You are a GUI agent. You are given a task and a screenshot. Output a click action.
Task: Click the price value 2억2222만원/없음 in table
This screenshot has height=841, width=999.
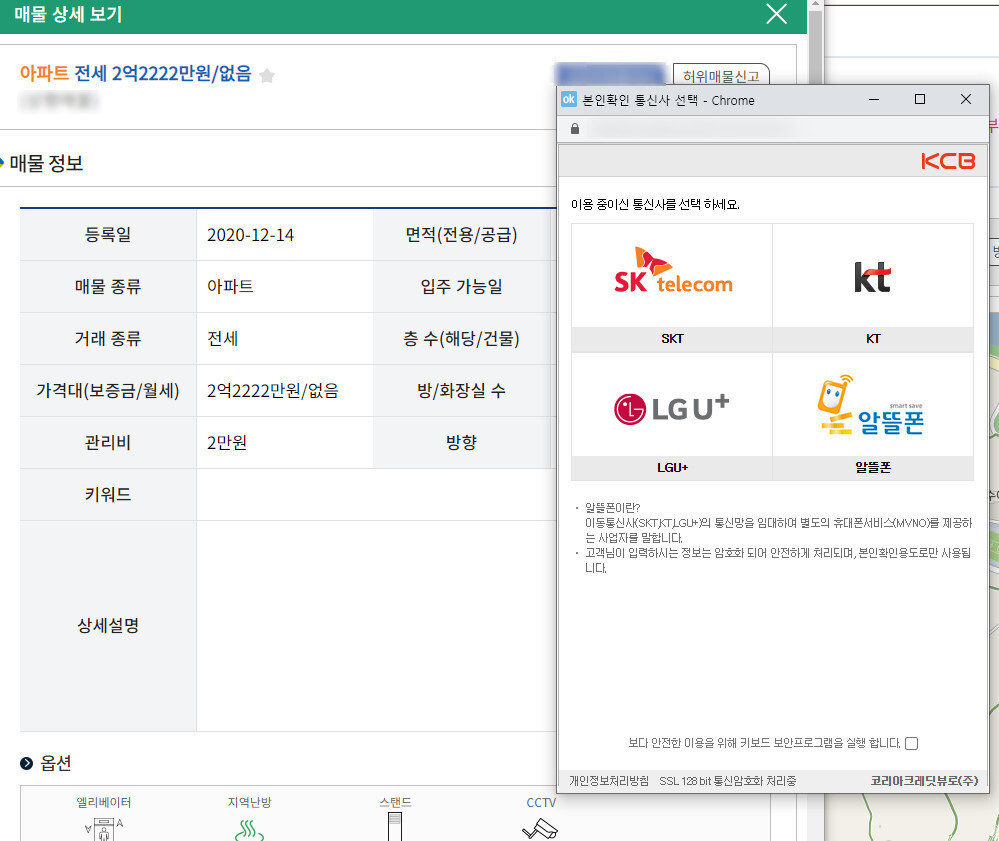tap(273, 391)
